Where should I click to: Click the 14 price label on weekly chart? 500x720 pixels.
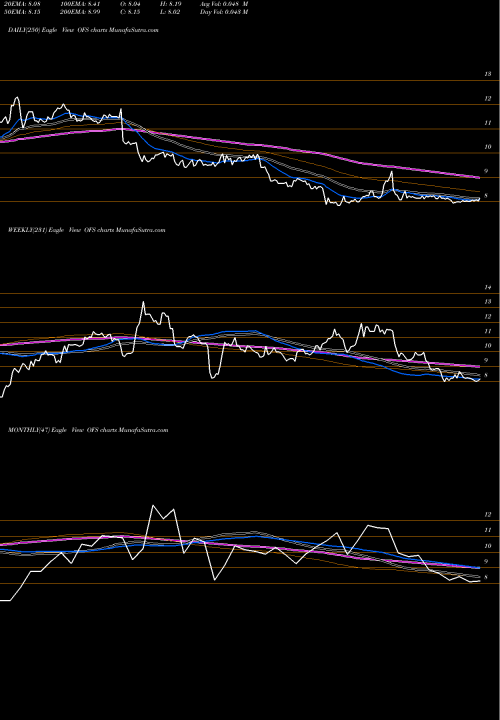(488, 287)
